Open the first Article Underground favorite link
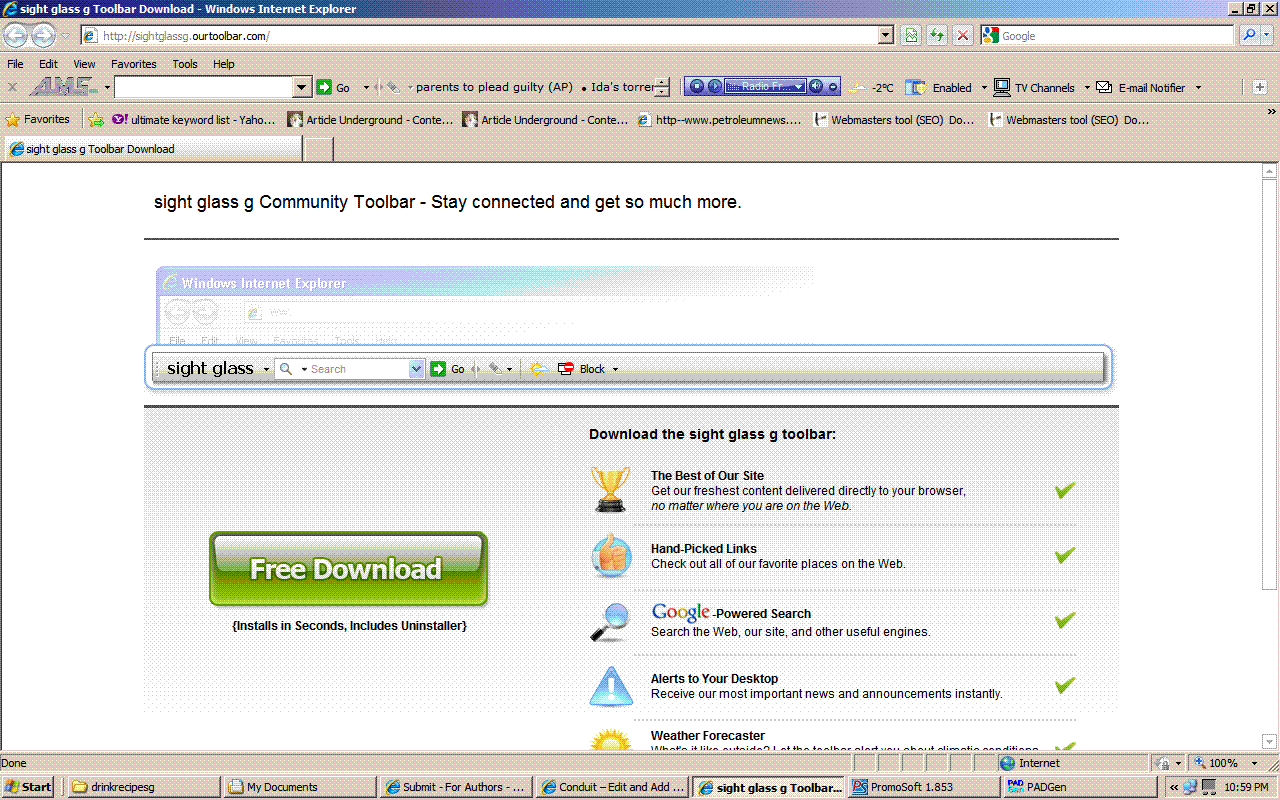 [x=370, y=120]
